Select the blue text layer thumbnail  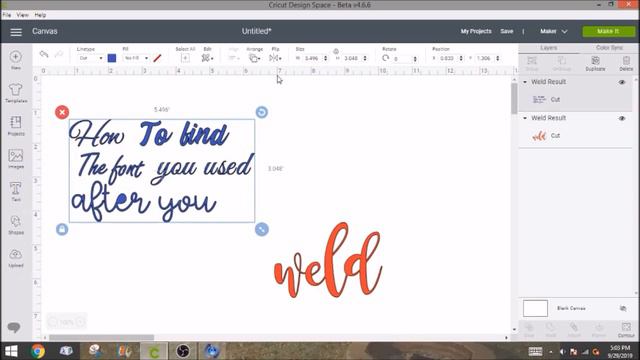(539, 100)
